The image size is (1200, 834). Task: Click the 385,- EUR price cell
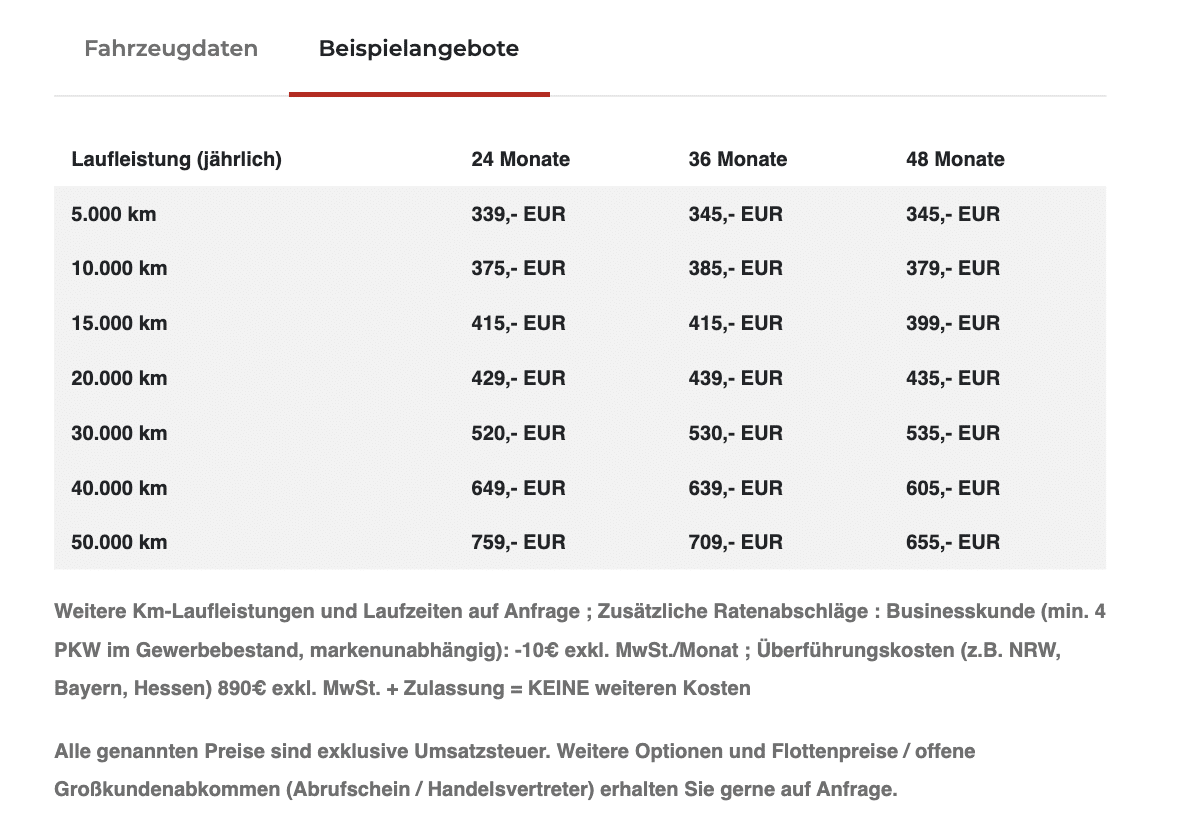[x=735, y=268]
